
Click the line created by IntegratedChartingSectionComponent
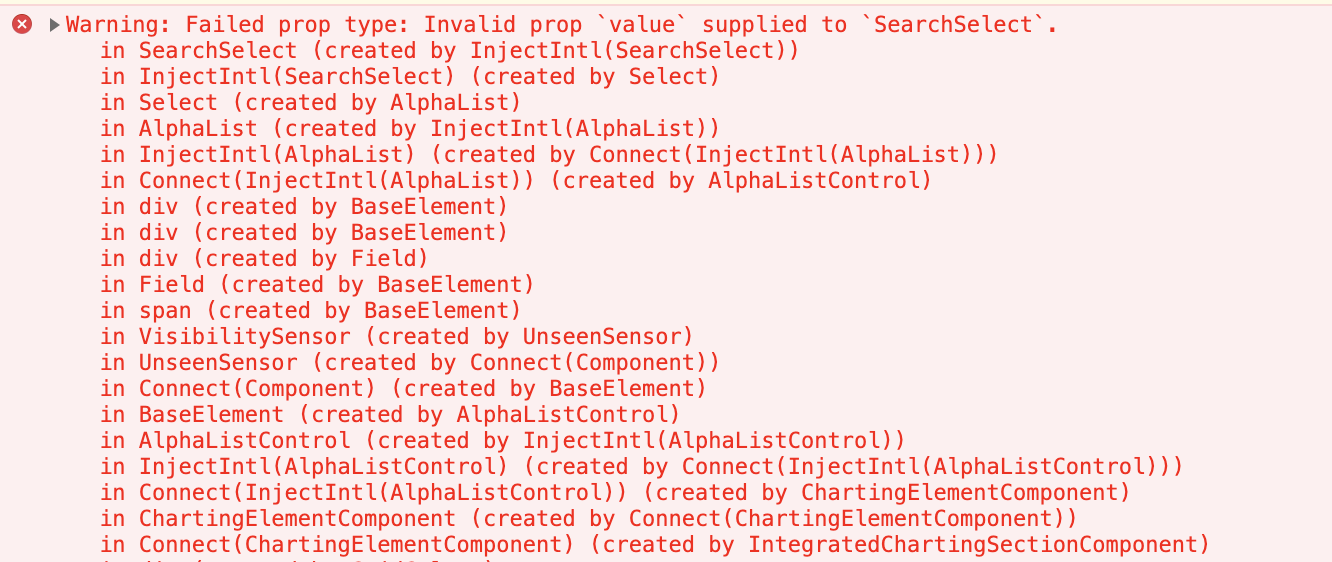click(655, 545)
